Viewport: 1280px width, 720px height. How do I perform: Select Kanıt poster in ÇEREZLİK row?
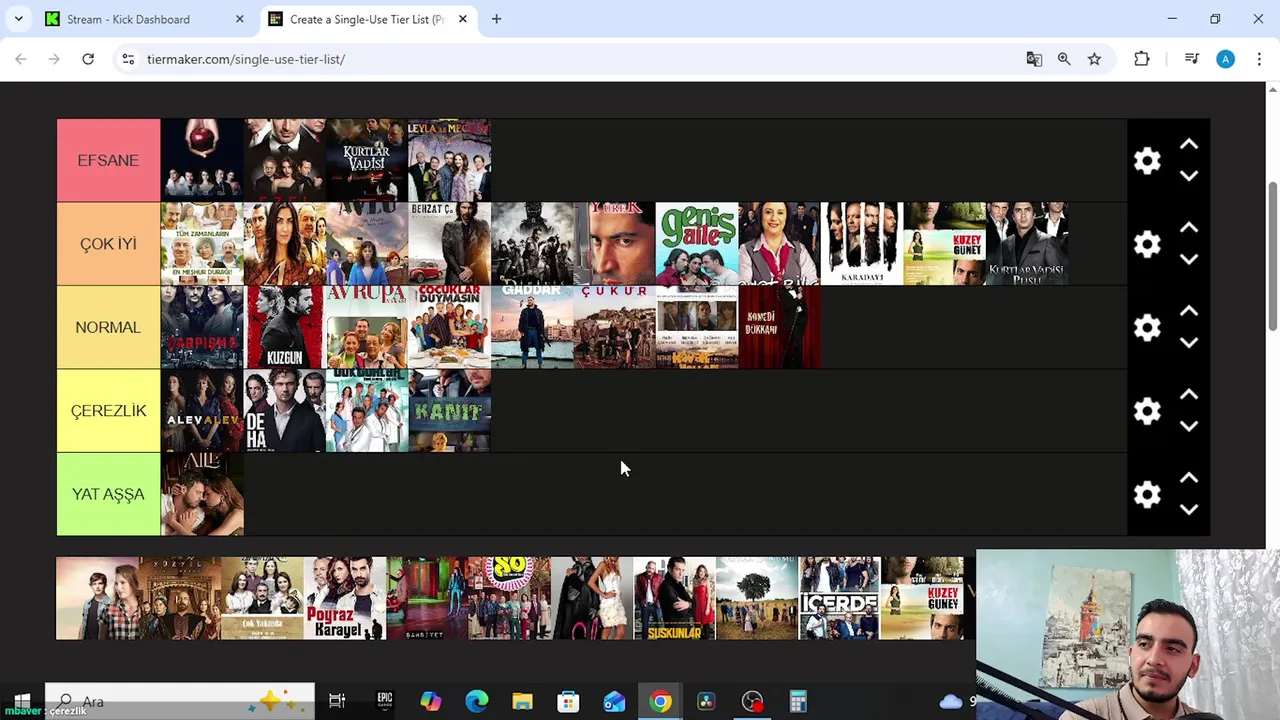[x=449, y=411]
